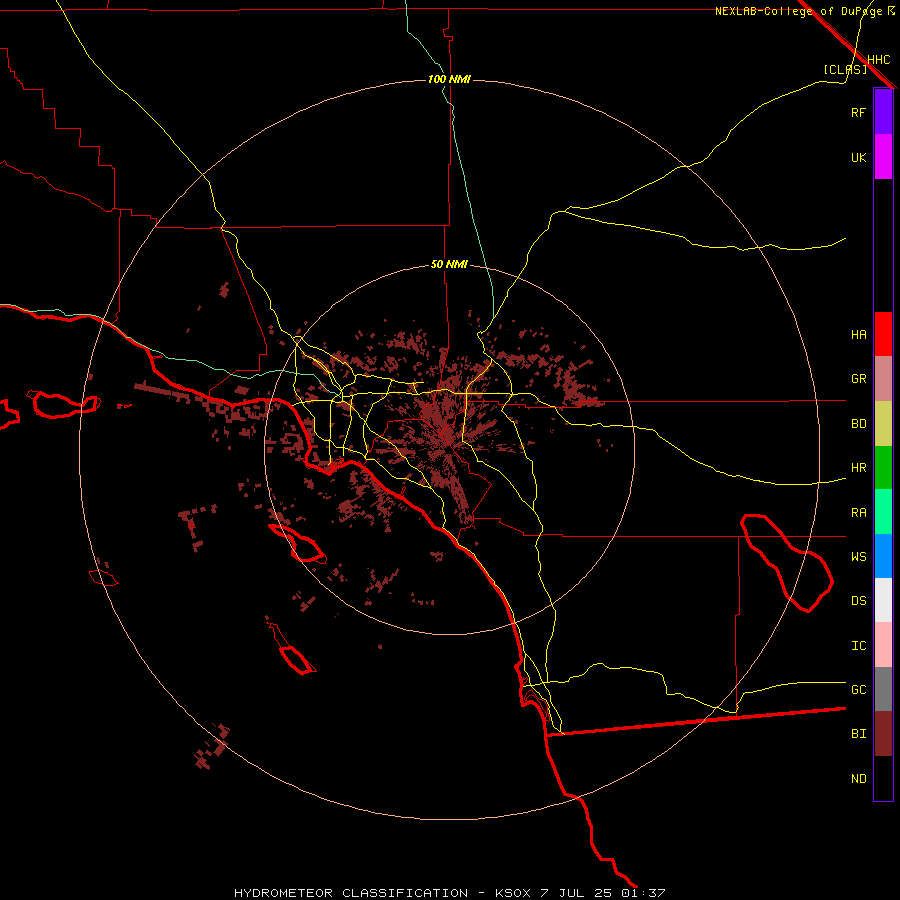Click the 01:37 timestamp text
900x900 pixels.
pos(643,893)
